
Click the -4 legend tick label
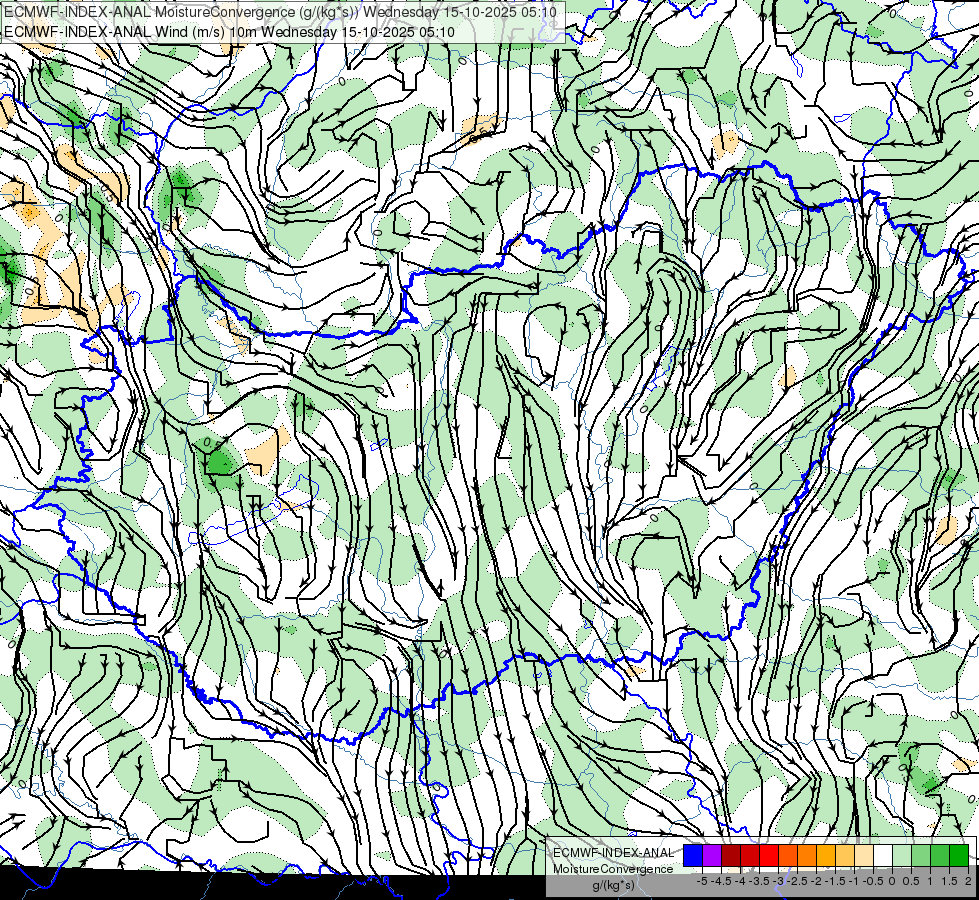tap(740, 881)
